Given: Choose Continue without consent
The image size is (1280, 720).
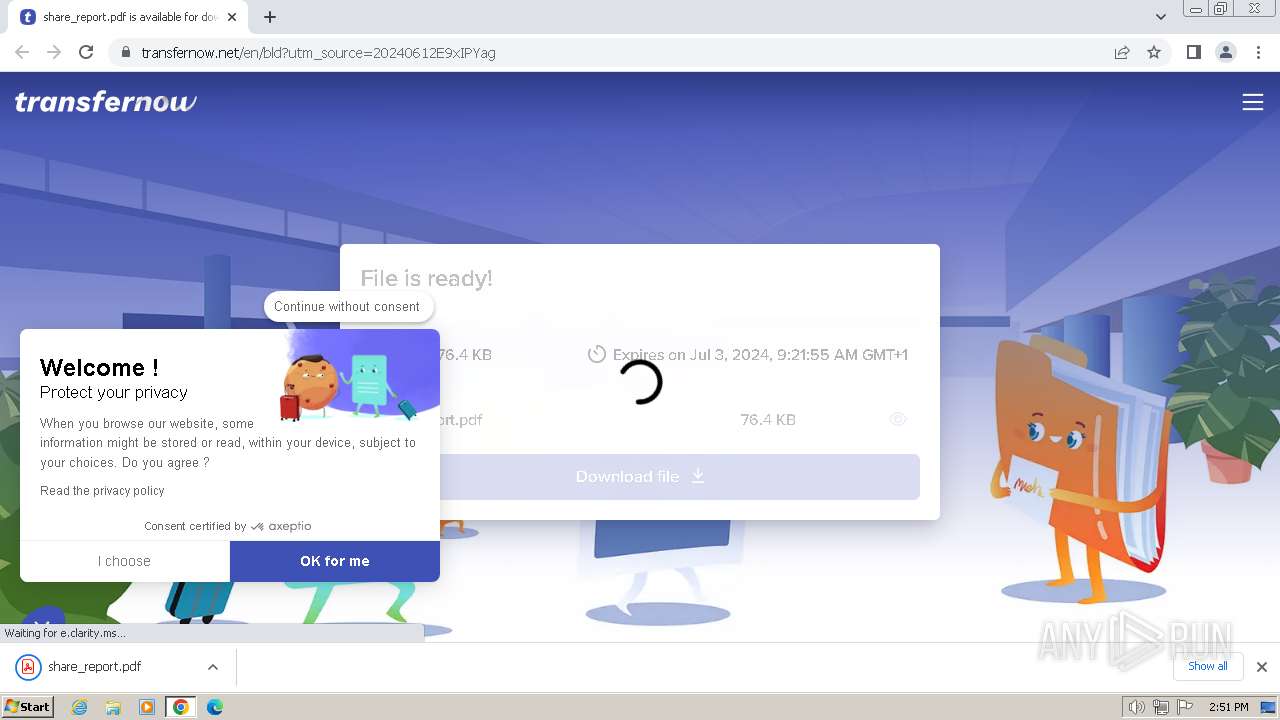Looking at the screenshot, I should pyautogui.click(x=347, y=306).
